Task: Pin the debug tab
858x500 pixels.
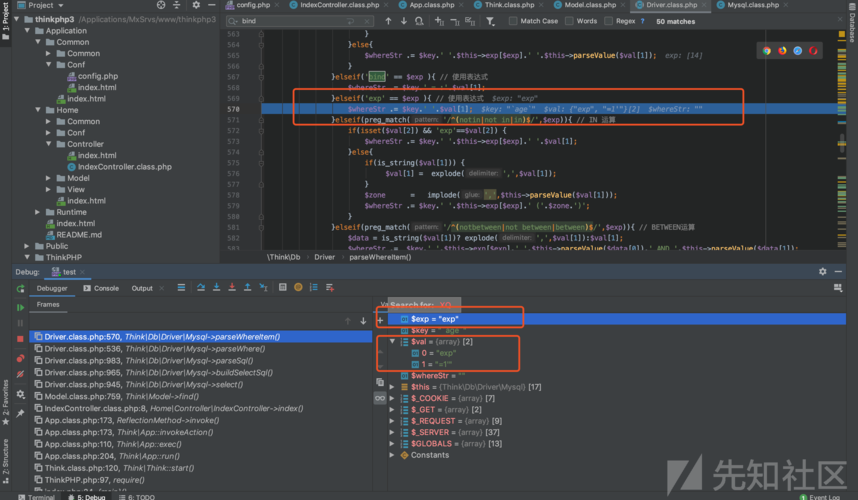Action: (20, 414)
